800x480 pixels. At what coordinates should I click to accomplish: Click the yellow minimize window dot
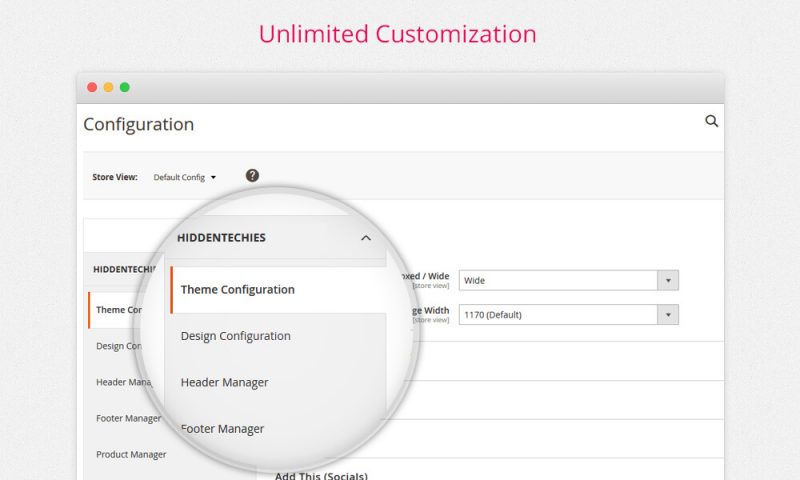109,87
